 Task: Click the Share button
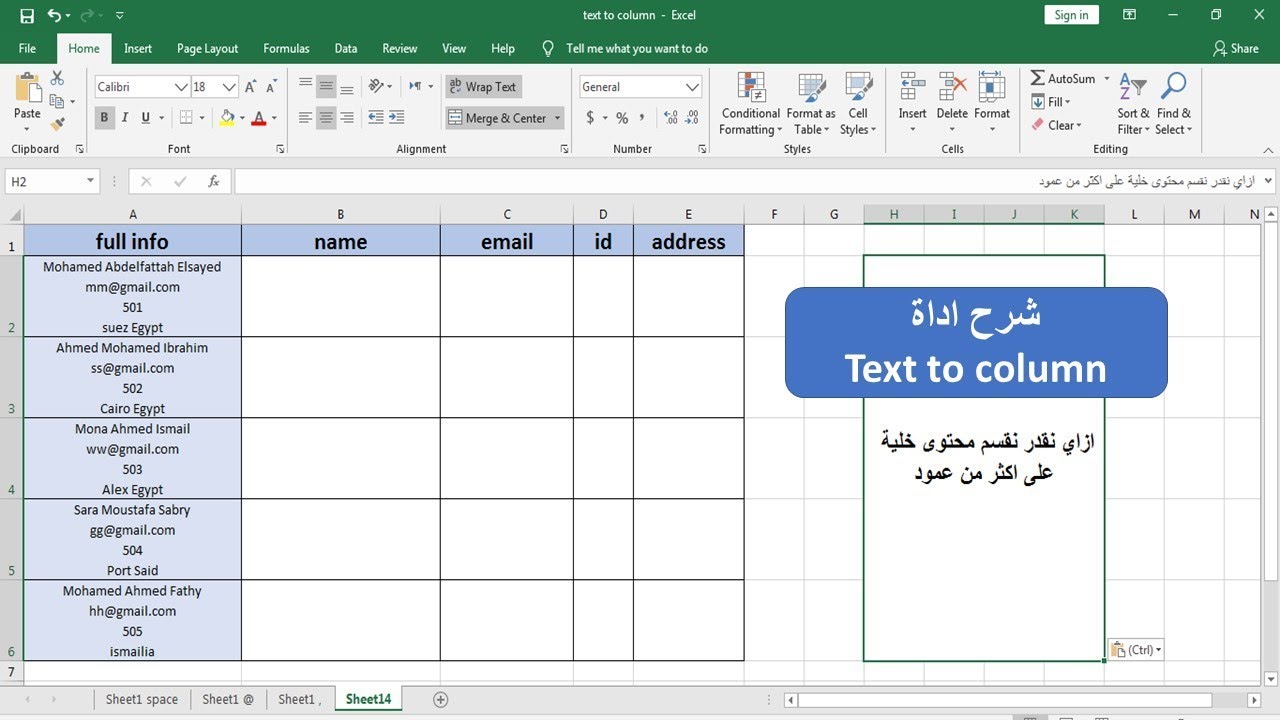pos(1235,48)
